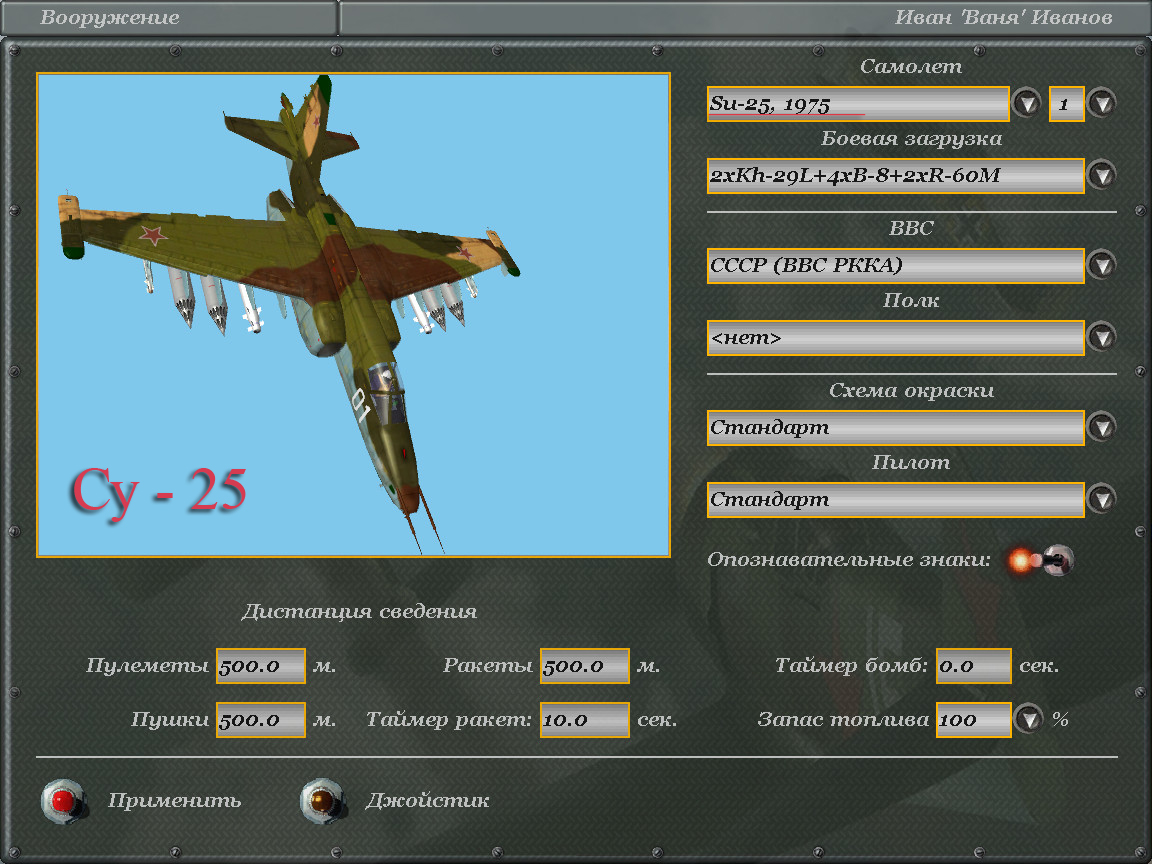1152x864 pixels.
Task: Expand the weapon loadout dropdown arrow
Action: tap(1101, 176)
